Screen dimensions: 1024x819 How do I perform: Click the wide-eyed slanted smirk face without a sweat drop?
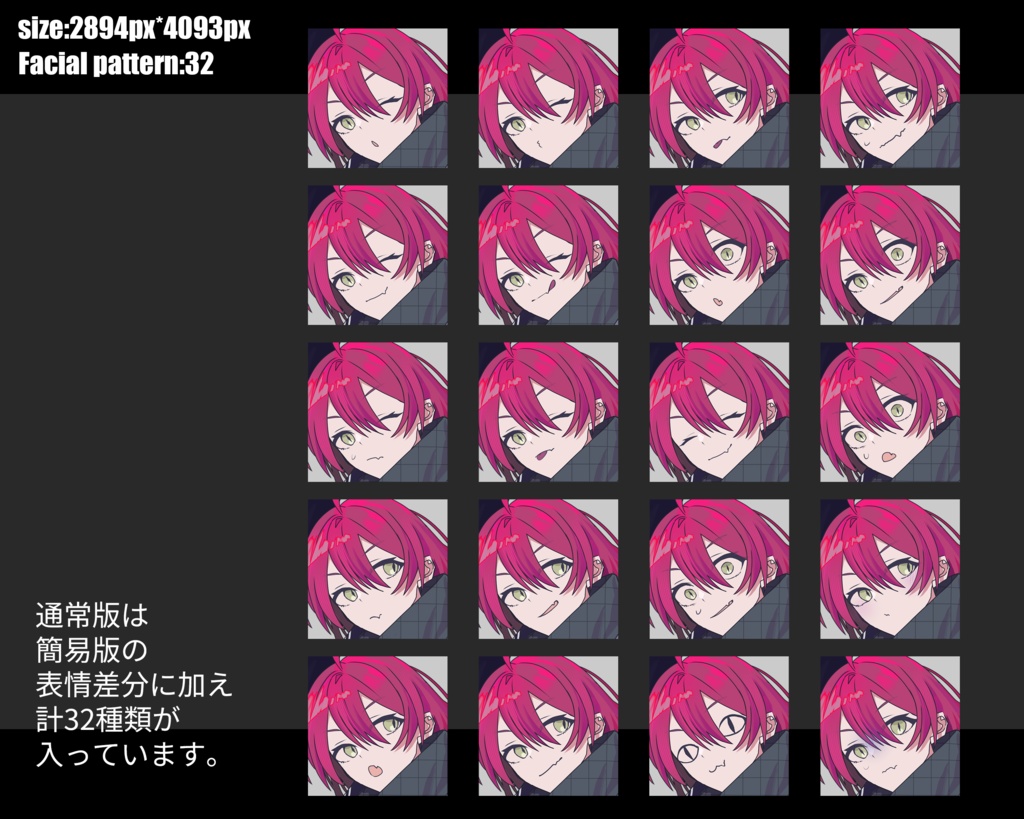tap(889, 255)
